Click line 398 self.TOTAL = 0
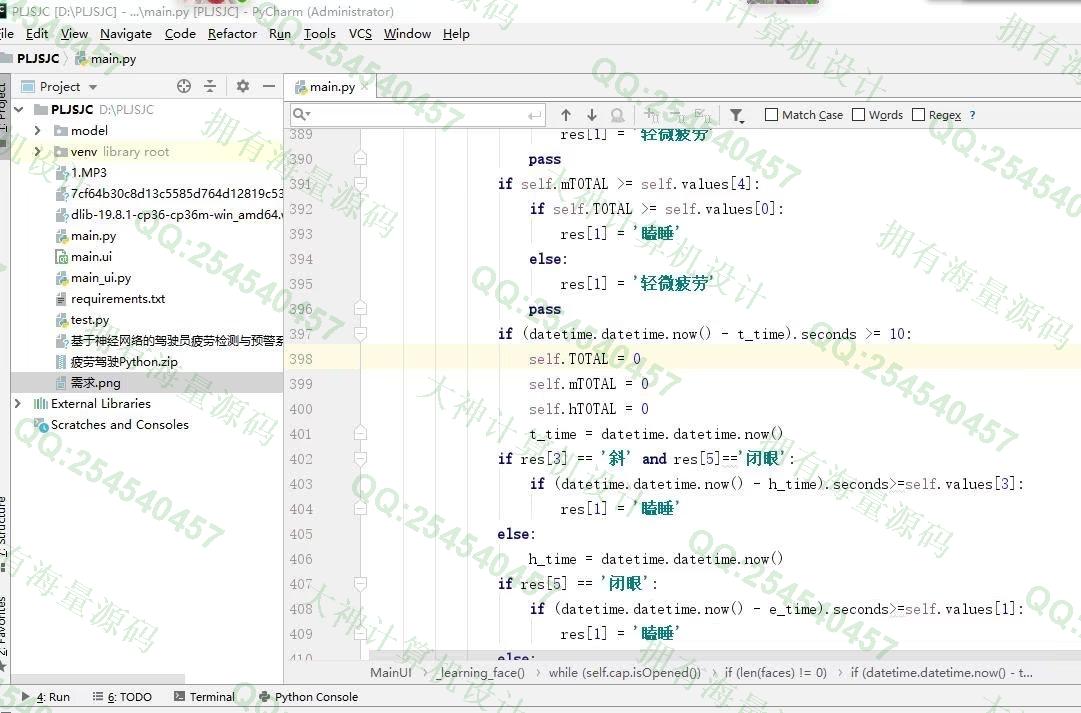The height and width of the screenshot is (713, 1081). [x=585, y=359]
